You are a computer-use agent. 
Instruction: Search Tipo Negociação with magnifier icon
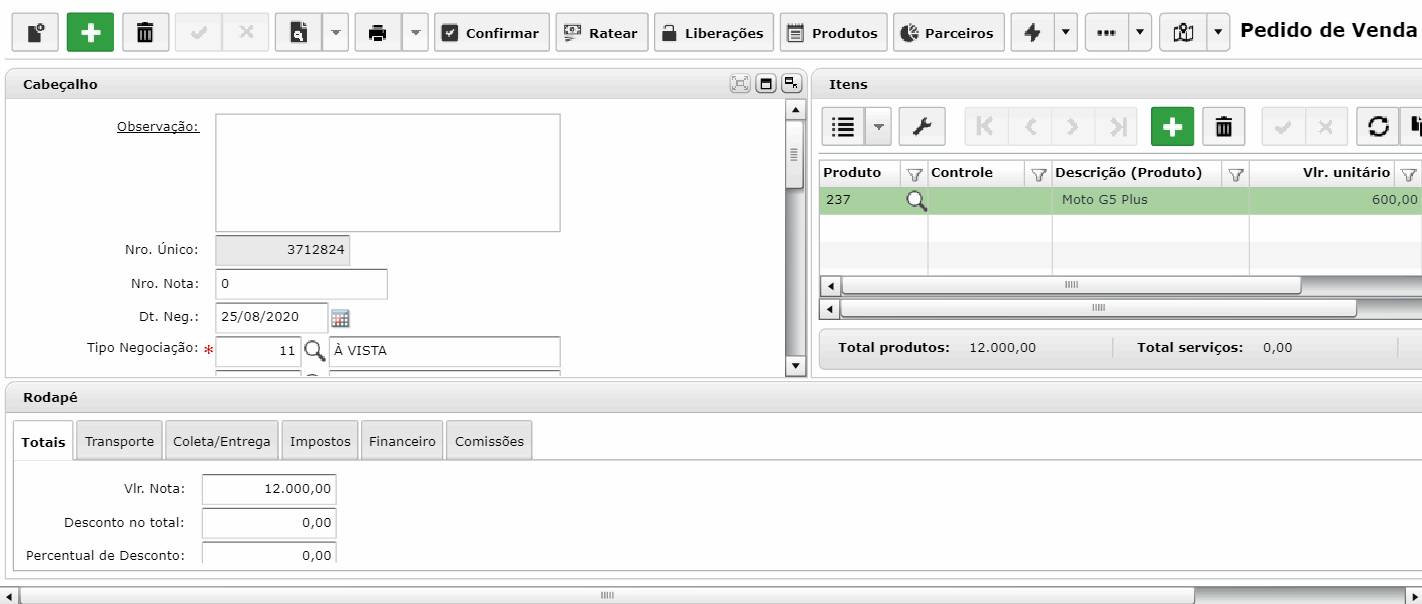(314, 351)
